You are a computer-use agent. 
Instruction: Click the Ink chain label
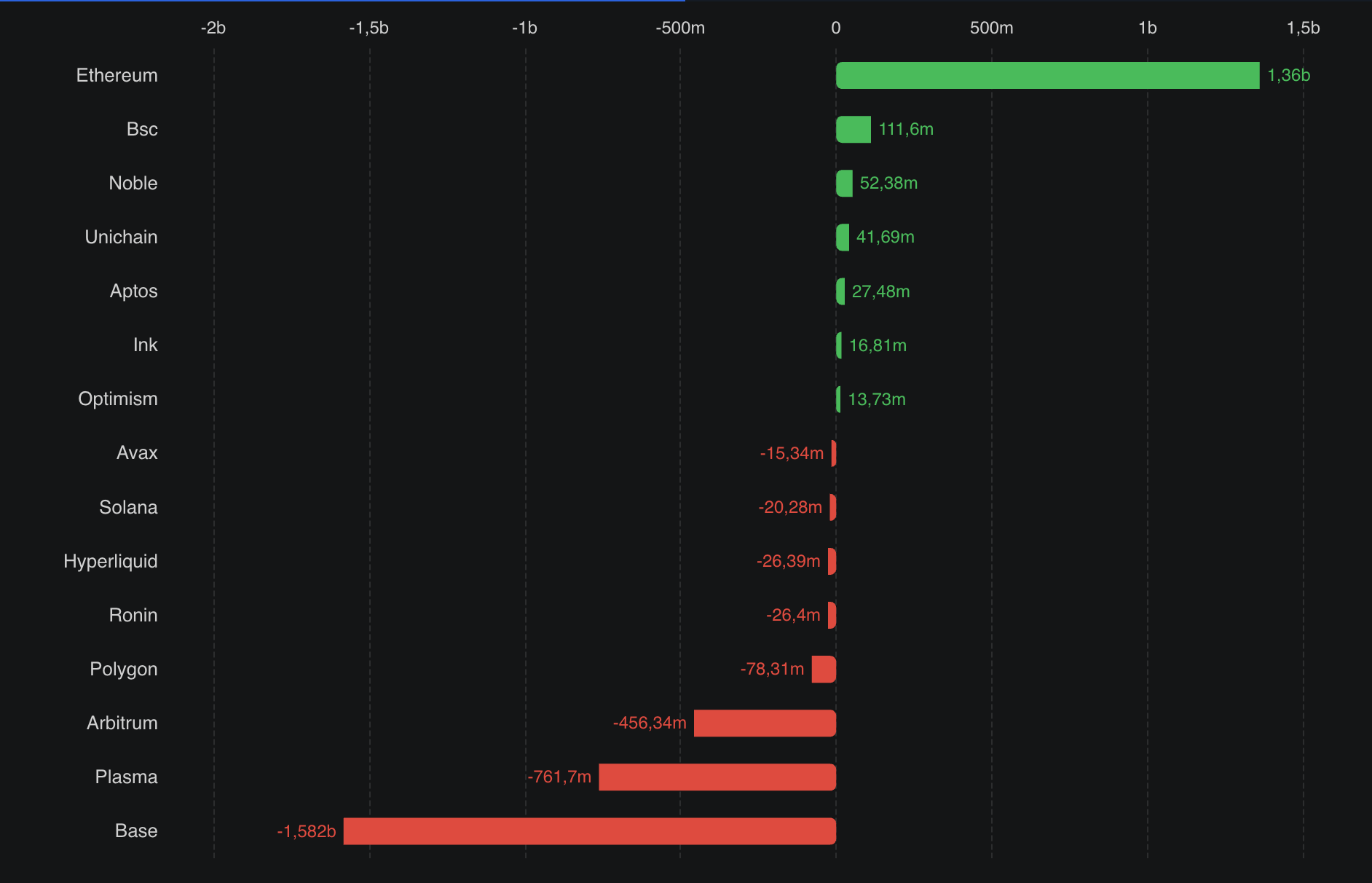pos(145,345)
